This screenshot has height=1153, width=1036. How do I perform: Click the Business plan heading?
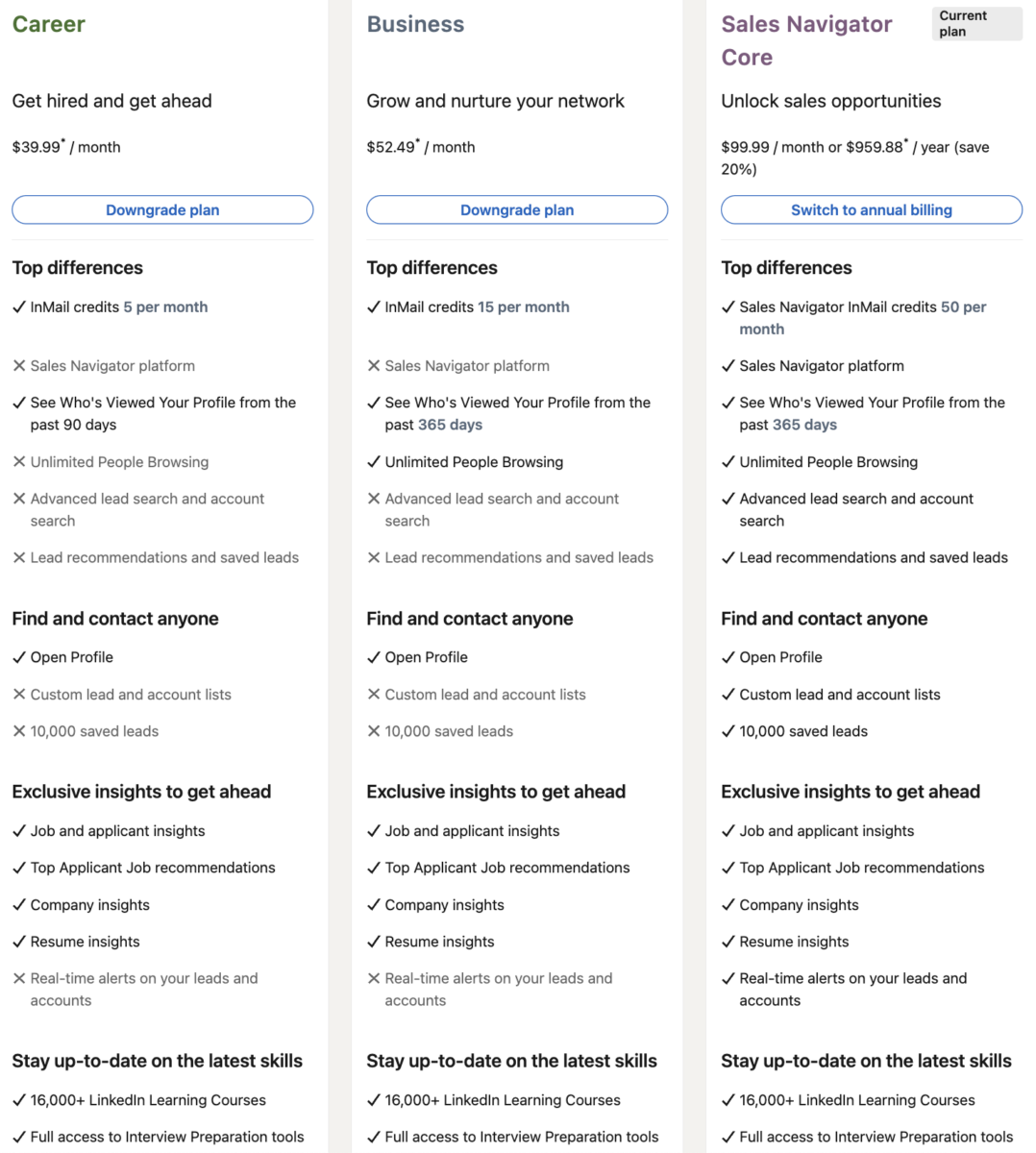pos(415,25)
